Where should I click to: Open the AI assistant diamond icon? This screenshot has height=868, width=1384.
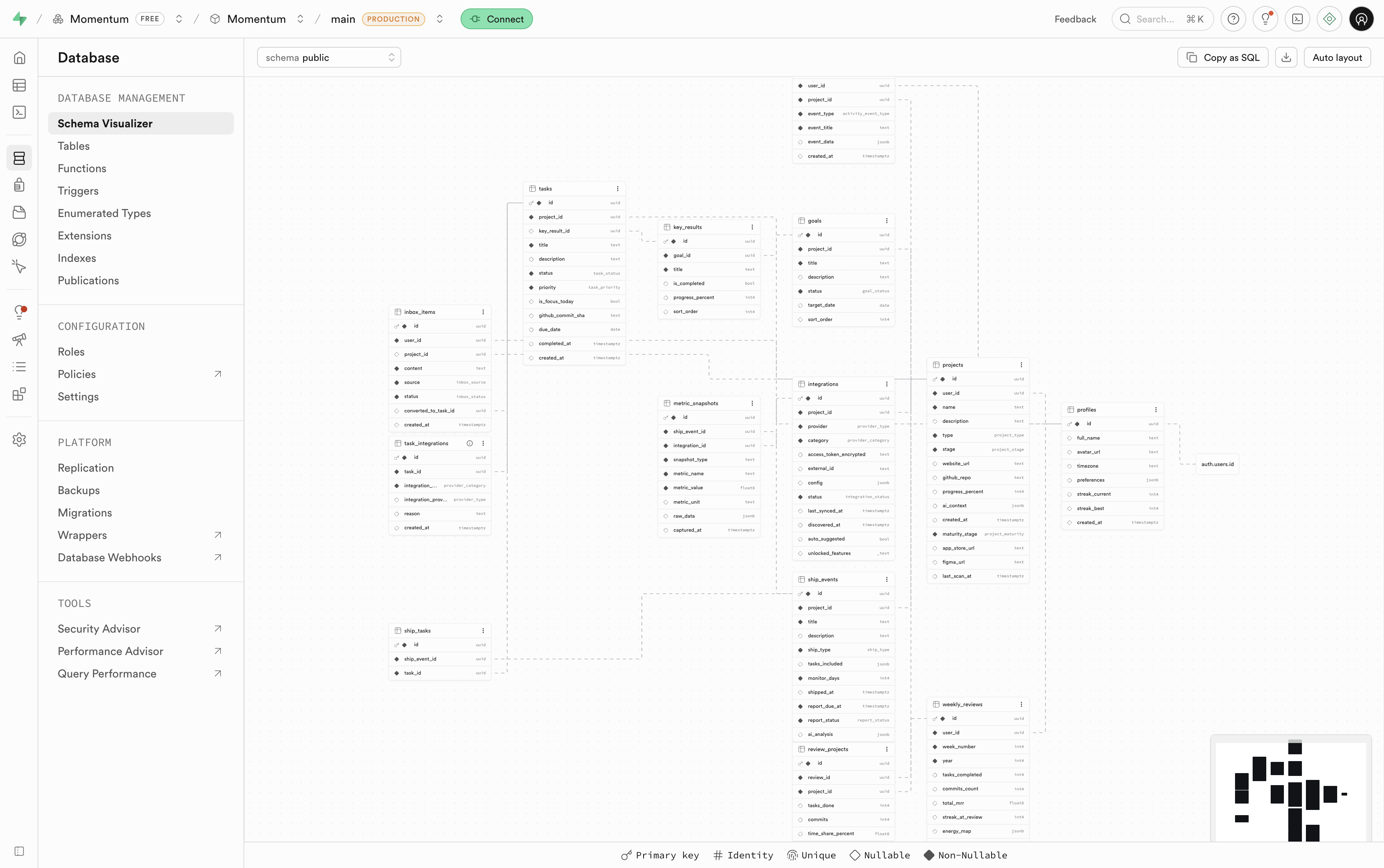pos(1330,19)
